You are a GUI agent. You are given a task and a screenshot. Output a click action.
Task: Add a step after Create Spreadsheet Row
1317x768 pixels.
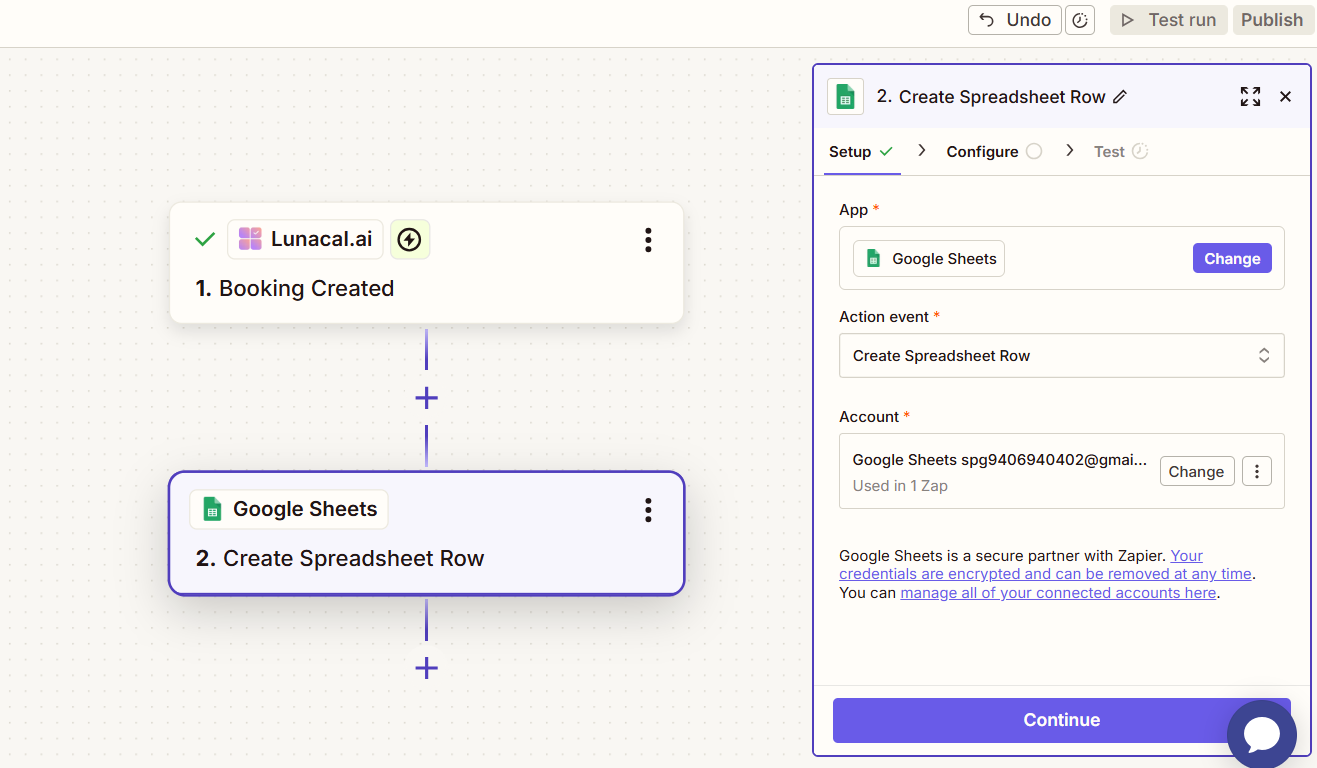[x=426, y=668]
